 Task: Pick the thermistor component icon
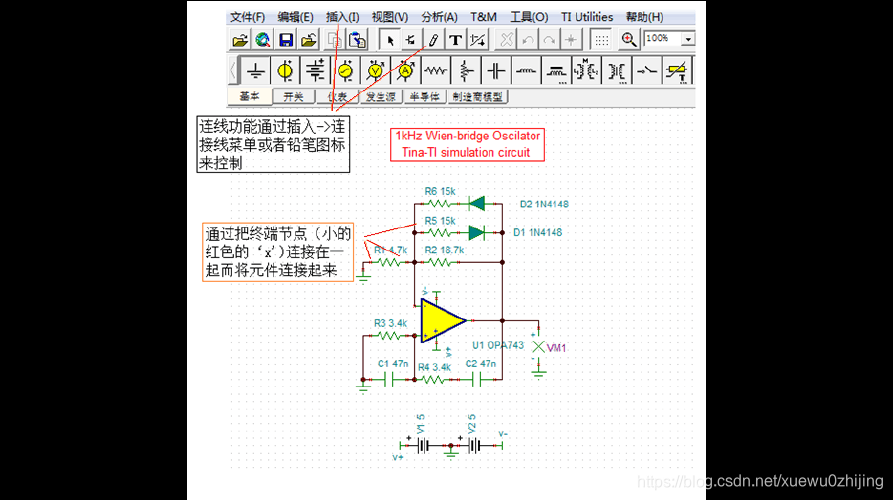click(677, 71)
